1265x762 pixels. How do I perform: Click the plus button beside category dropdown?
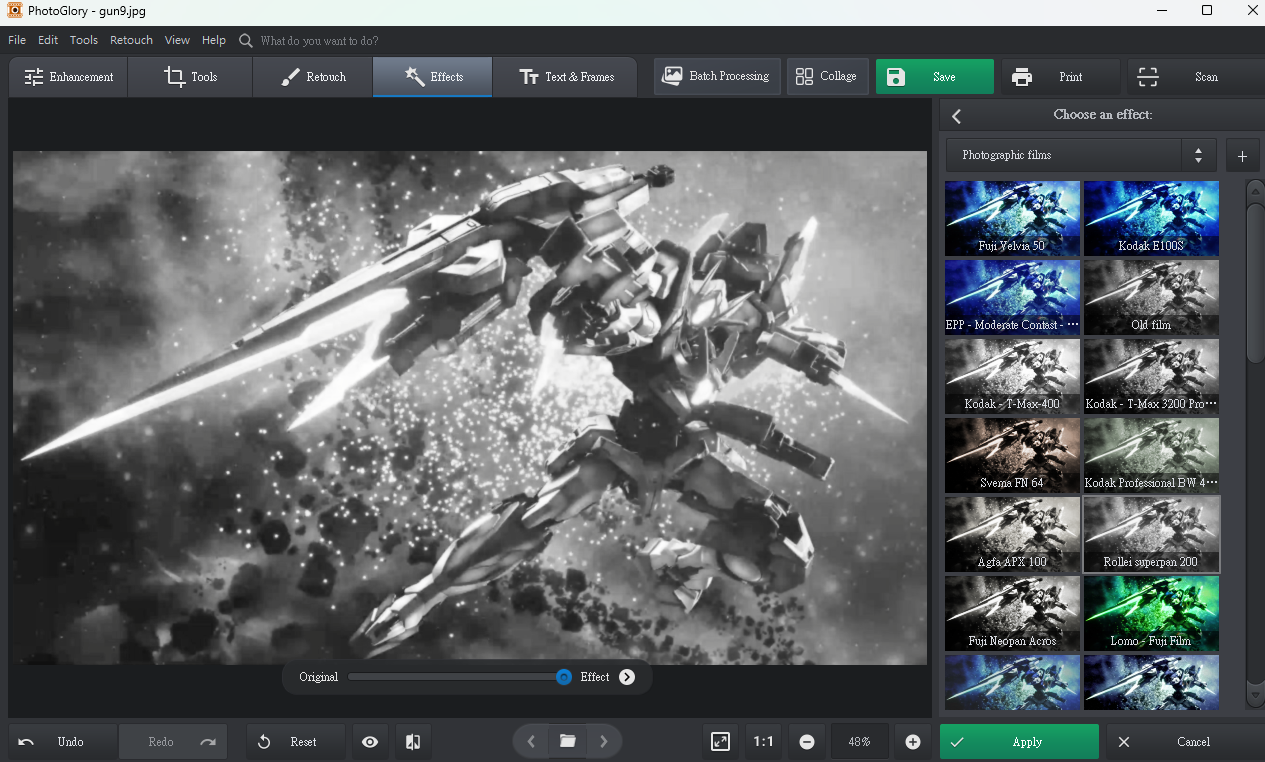[x=1242, y=156]
